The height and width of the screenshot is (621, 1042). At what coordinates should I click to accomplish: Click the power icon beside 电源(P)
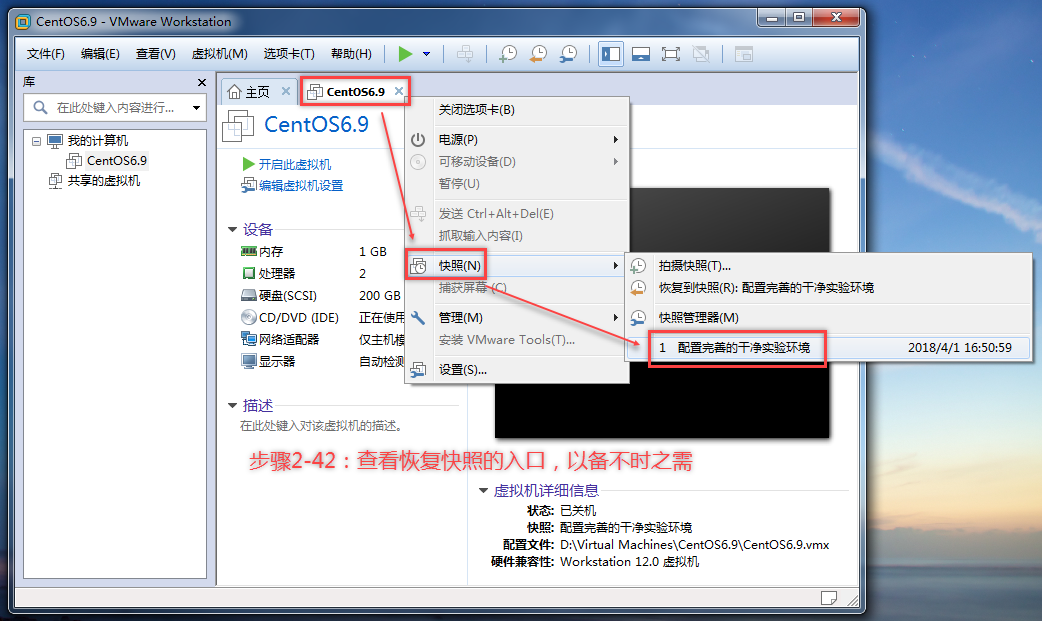coord(418,140)
